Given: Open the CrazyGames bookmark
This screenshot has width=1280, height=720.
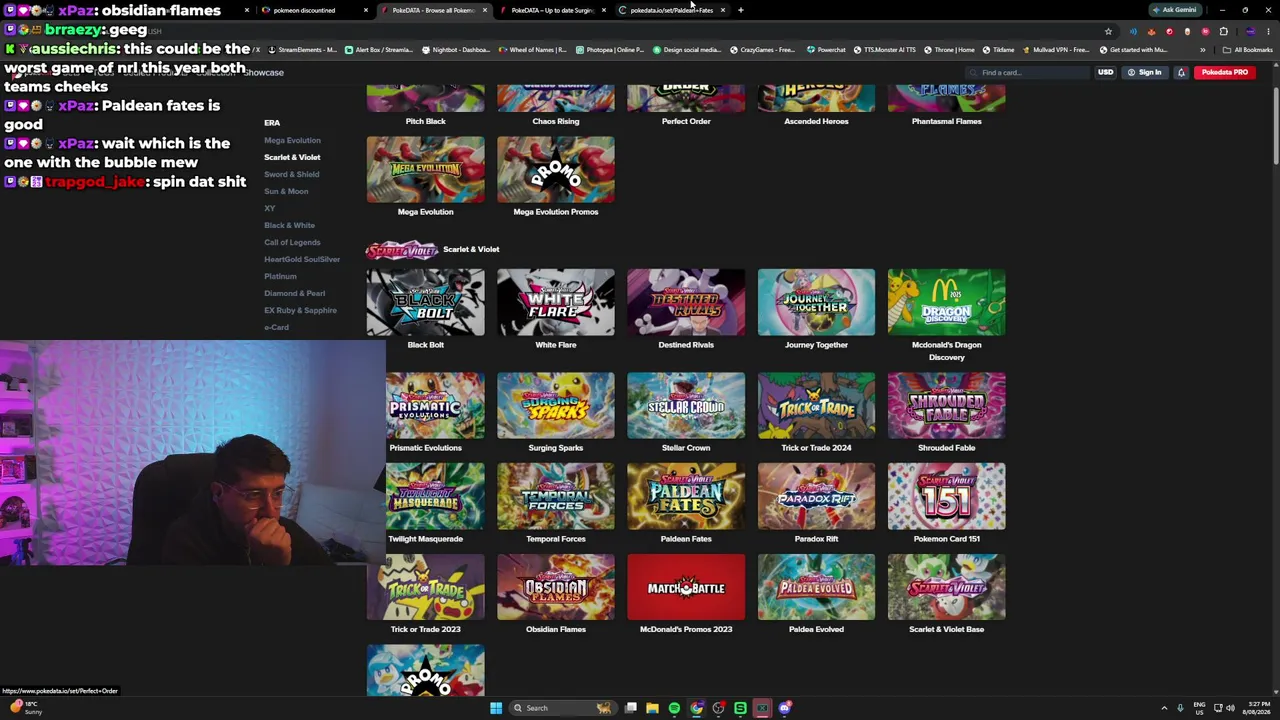Looking at the screenshot, I should (x=764, y=50).
